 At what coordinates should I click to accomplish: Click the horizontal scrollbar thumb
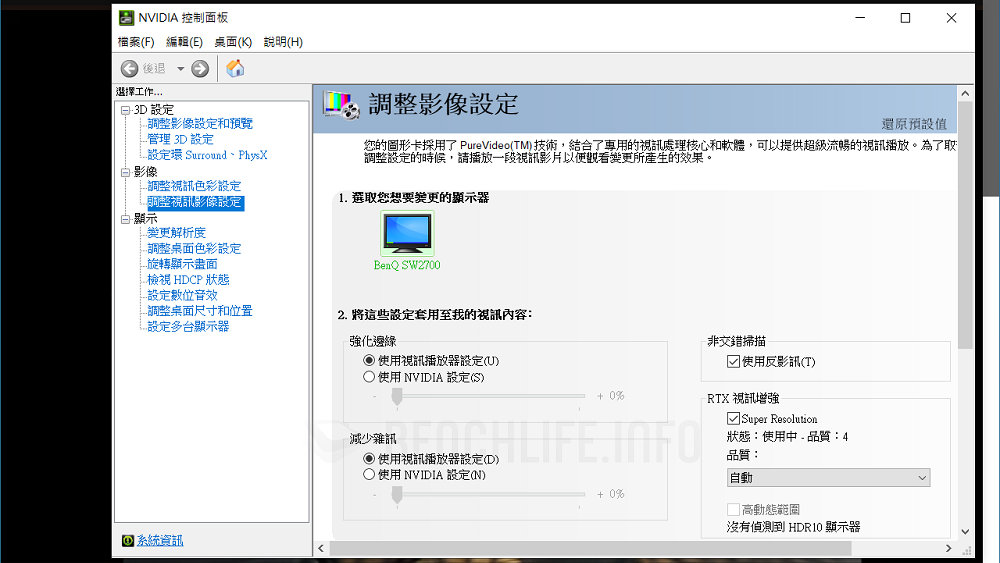590,548
